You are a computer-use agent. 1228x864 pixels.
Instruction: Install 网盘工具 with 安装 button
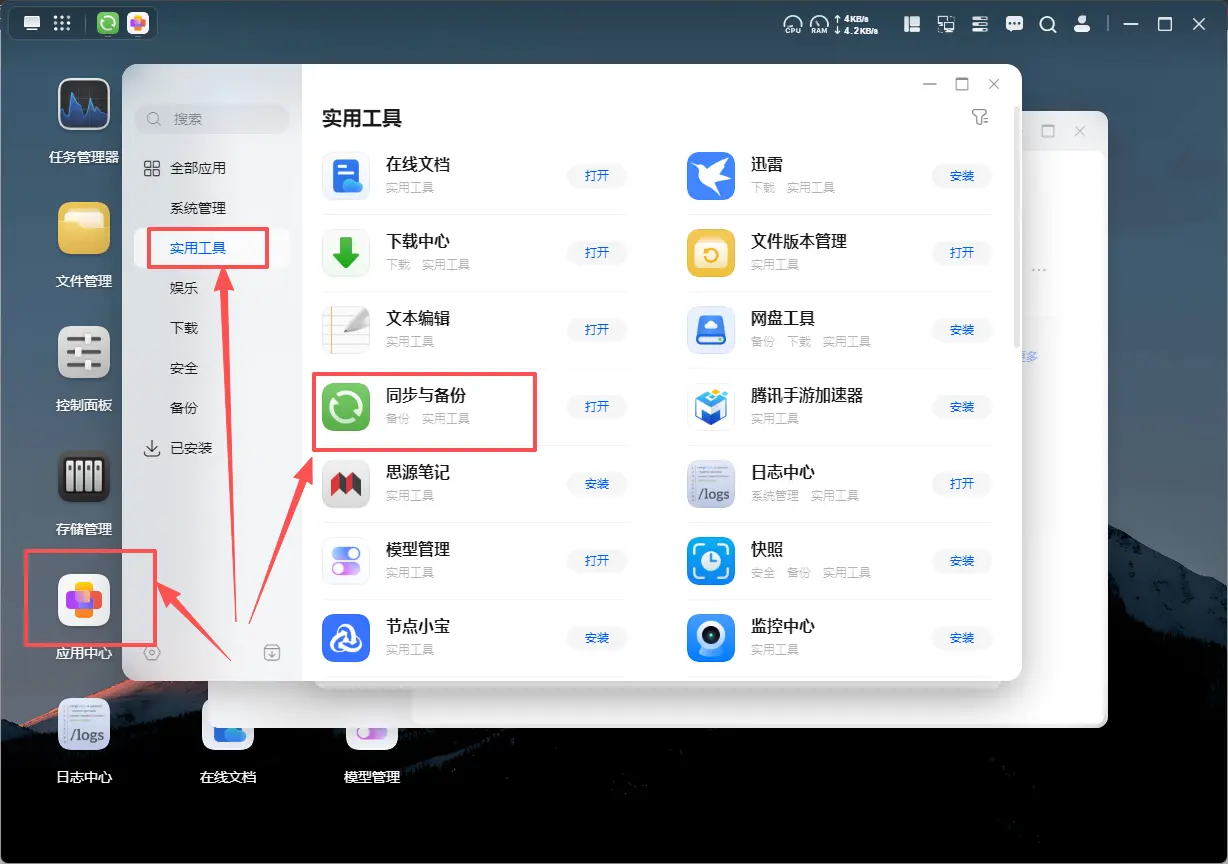pyautogui.click(x=962, y=330)
